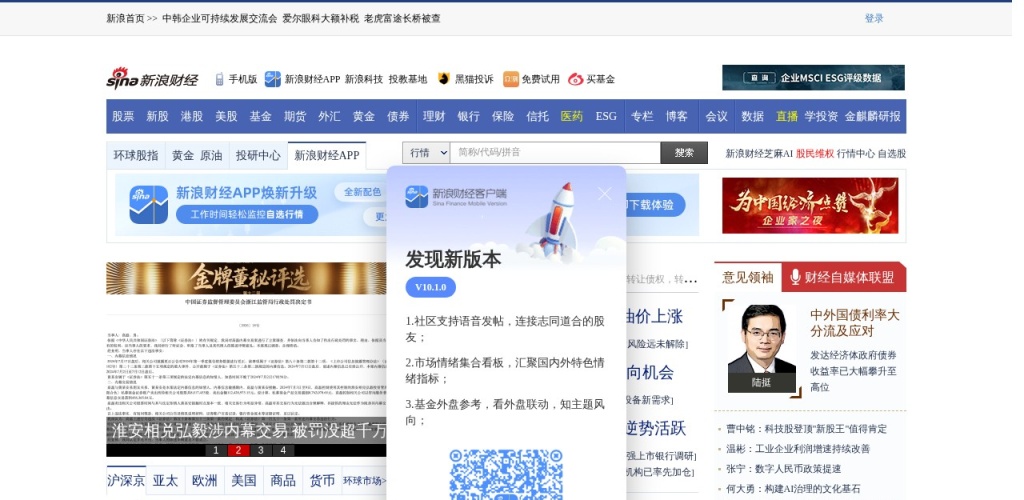The image size is (1024, 500).
Task: Open 行情中心 link
Action: pos(856,153)
